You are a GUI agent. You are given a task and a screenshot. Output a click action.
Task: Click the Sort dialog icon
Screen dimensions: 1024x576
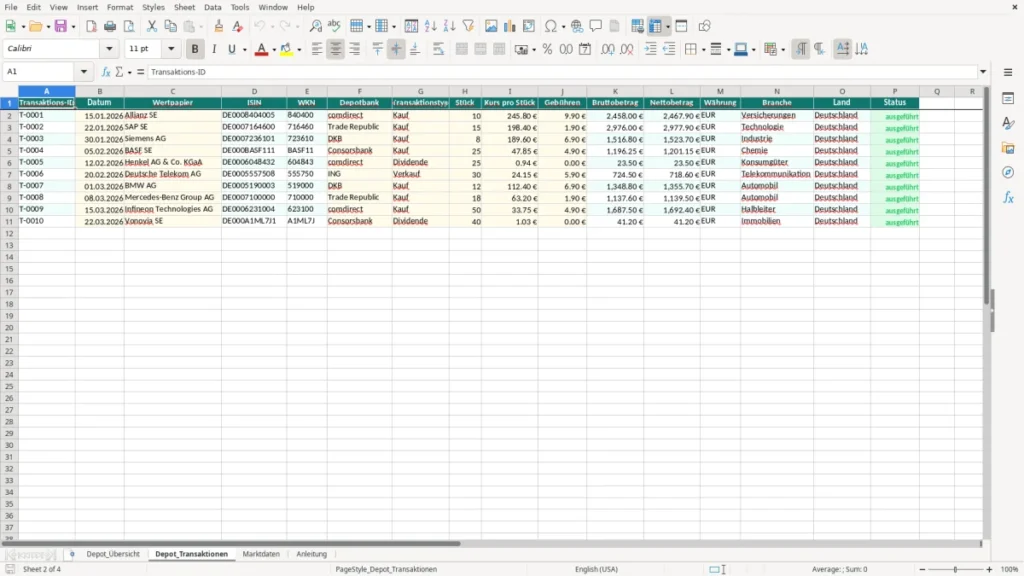pyautogui.click(x=411, y=26)
